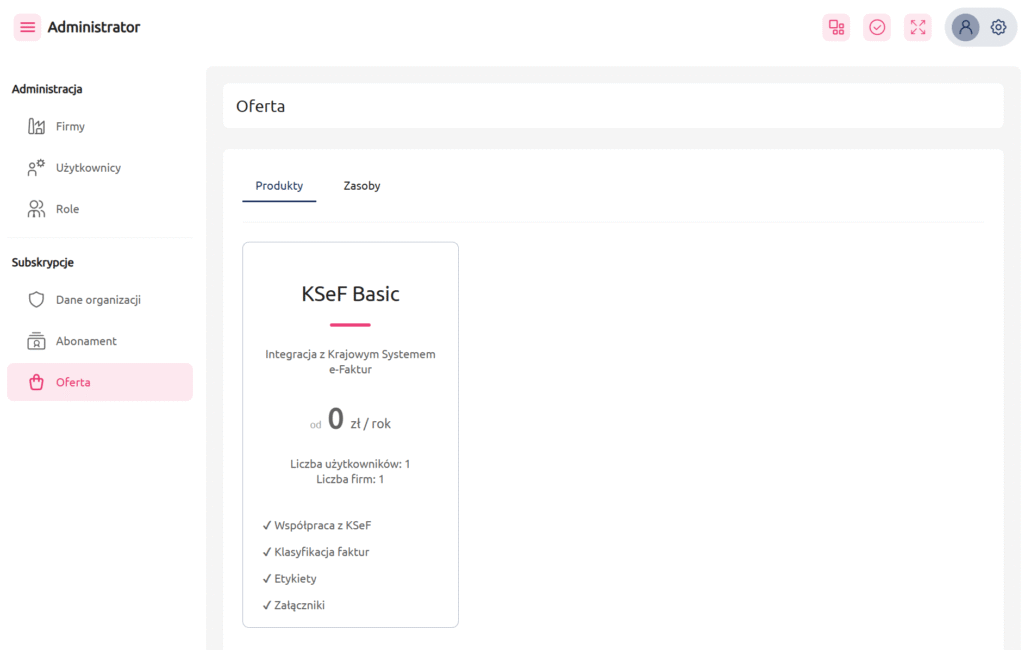Open Firmy in the sidebar
Viewport: 1024px width, 650px height.
coord(70,127)
